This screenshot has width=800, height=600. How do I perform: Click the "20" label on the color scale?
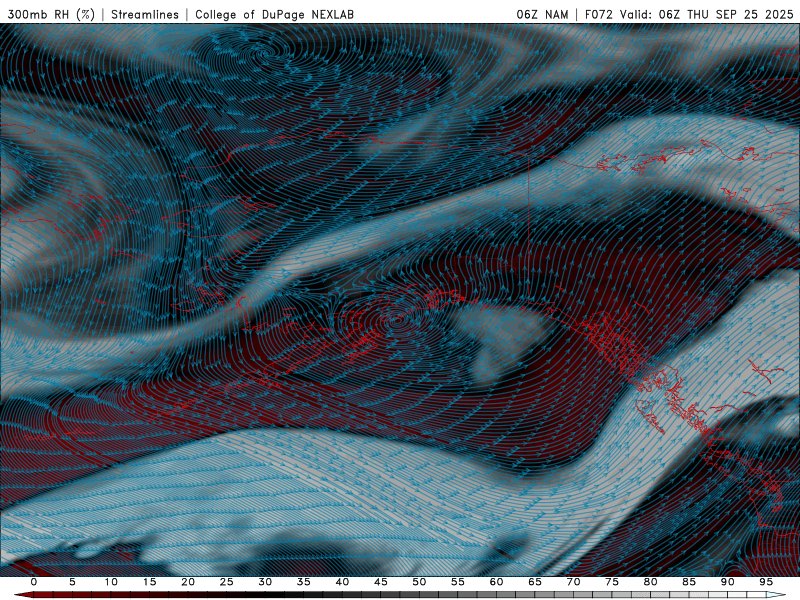click(x=188, y=582)
